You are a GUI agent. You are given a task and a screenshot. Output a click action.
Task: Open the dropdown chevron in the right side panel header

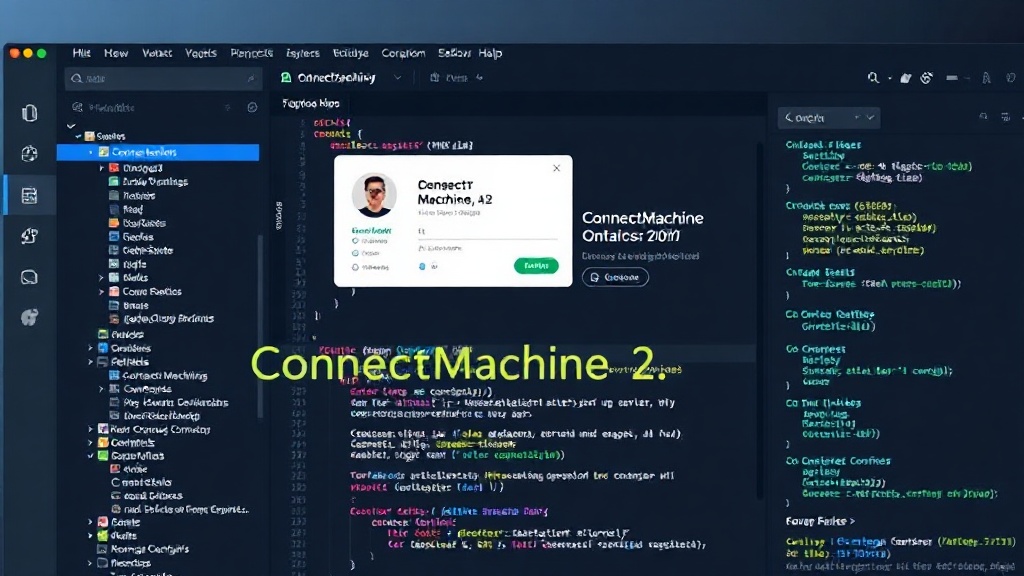[x=870, y=118]
